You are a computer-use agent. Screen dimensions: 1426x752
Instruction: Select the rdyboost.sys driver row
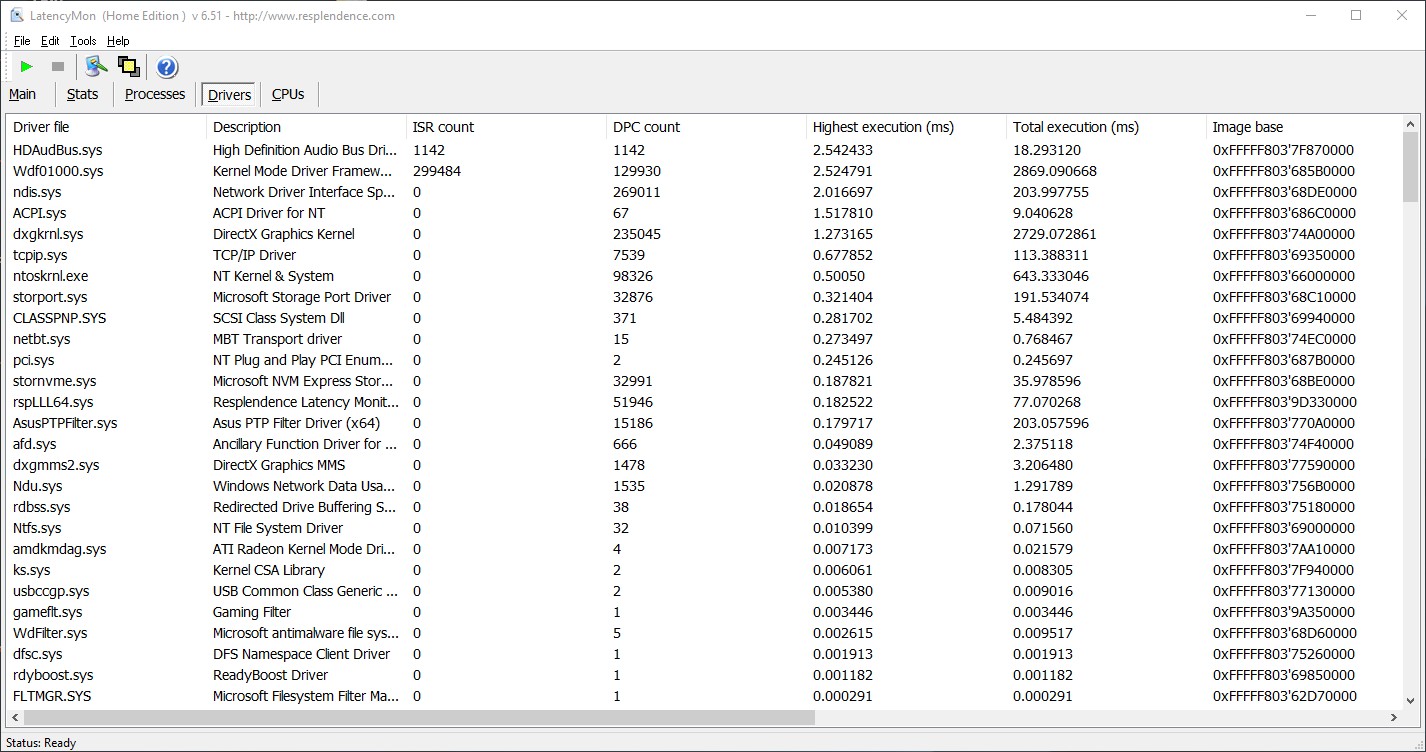click(x=704, y=675)
